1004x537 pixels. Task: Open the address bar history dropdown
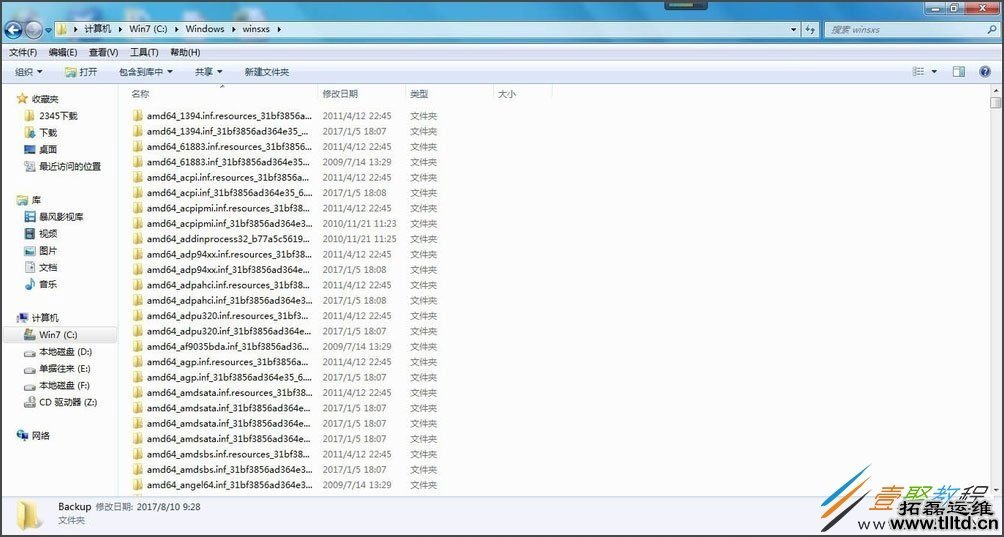(794, 29)
